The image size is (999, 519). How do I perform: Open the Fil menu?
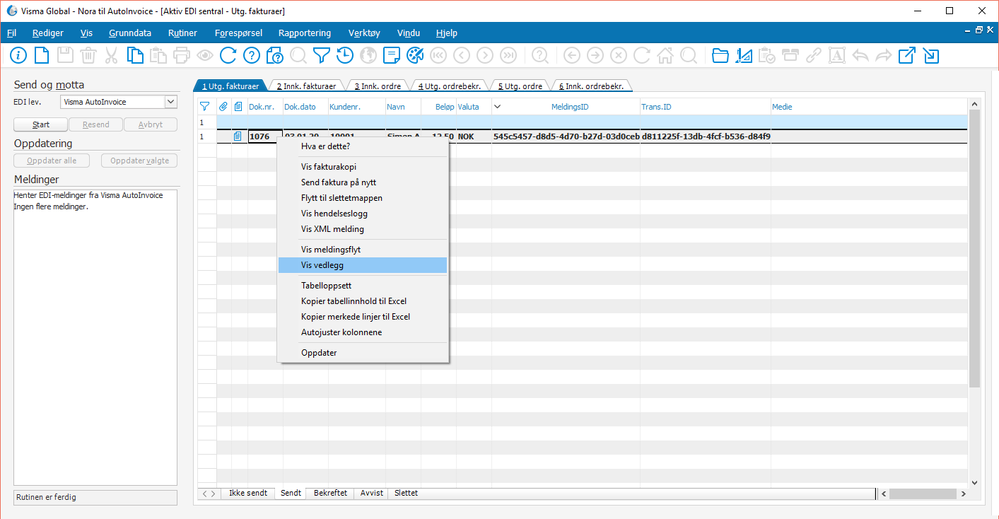point(11,33)
